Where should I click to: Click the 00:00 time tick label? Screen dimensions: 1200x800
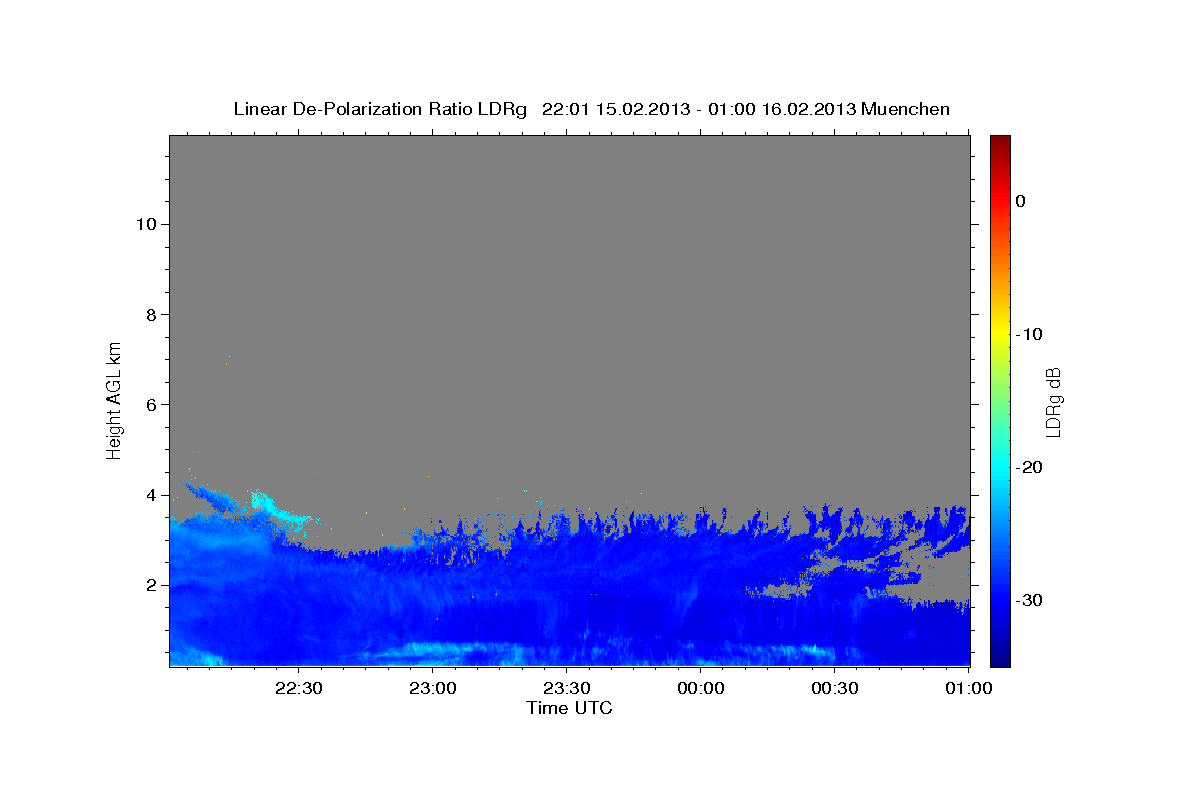click(701, 688)
